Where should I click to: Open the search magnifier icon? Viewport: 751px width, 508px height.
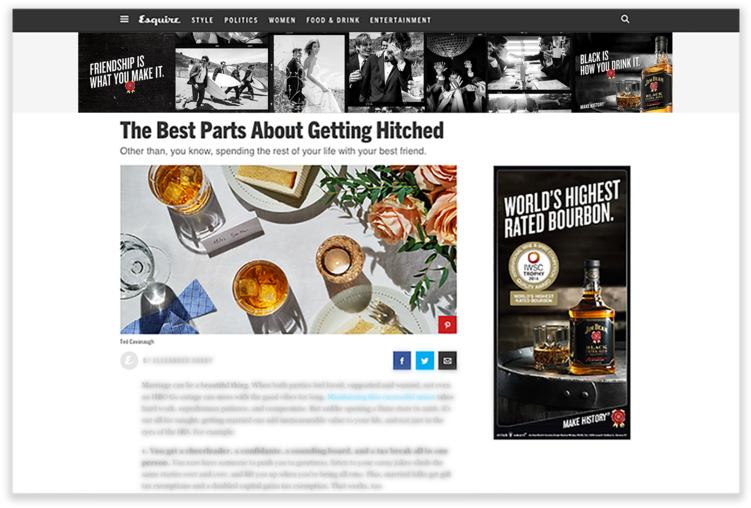(625, 19)
